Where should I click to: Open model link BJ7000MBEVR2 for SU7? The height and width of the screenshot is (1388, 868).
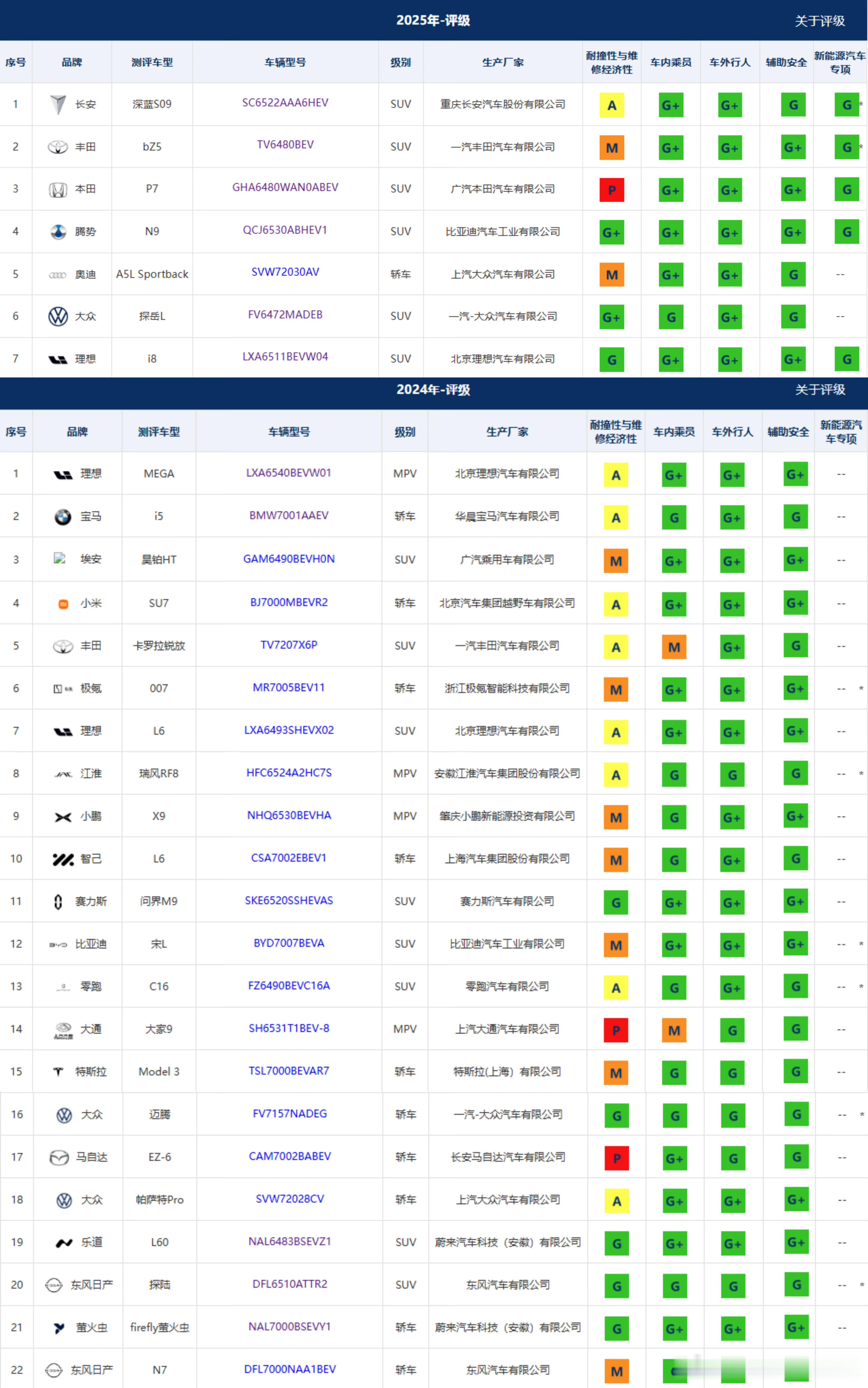point(289,602)
